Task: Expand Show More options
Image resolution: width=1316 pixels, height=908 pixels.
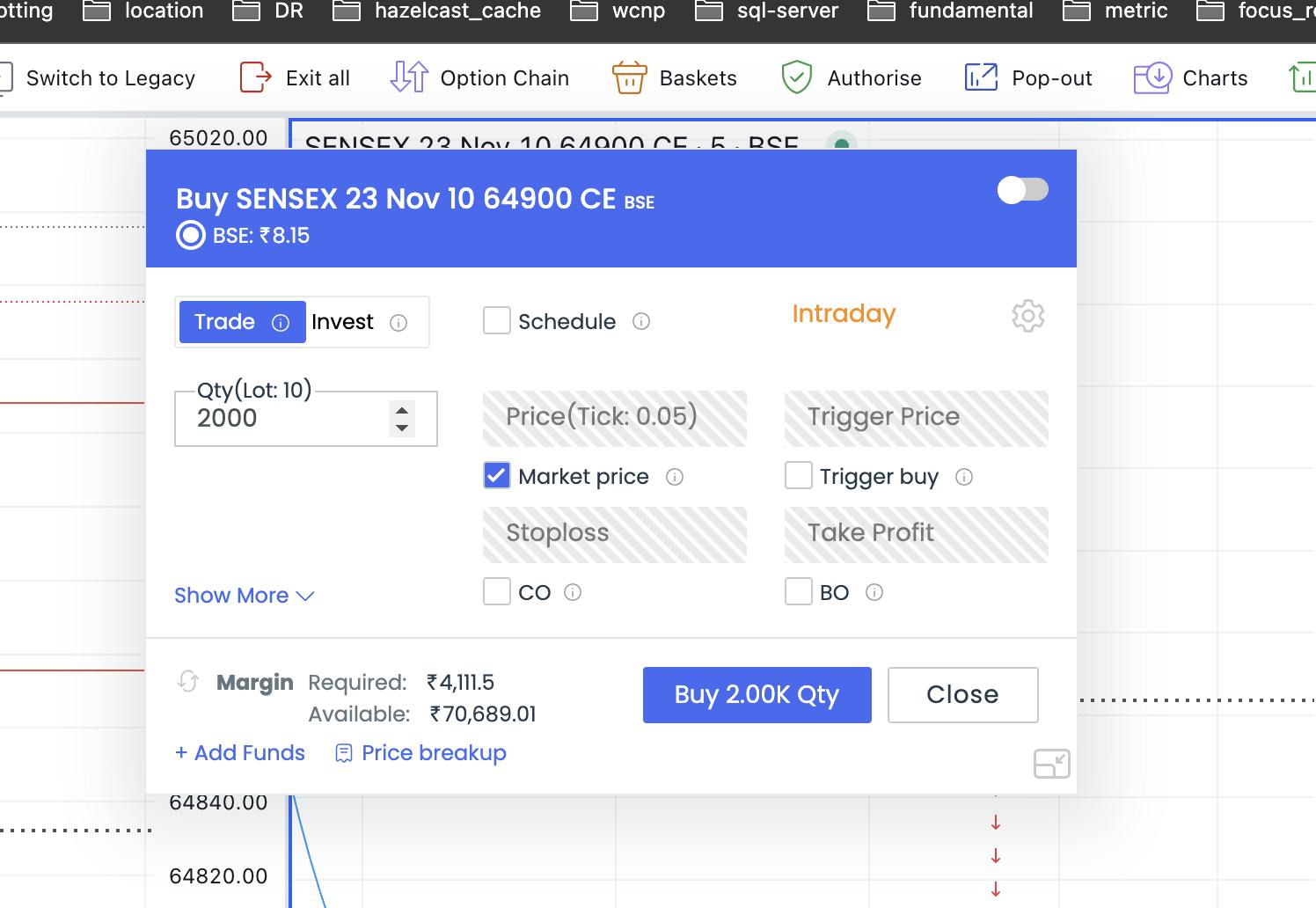Action: tap(245, 596)
